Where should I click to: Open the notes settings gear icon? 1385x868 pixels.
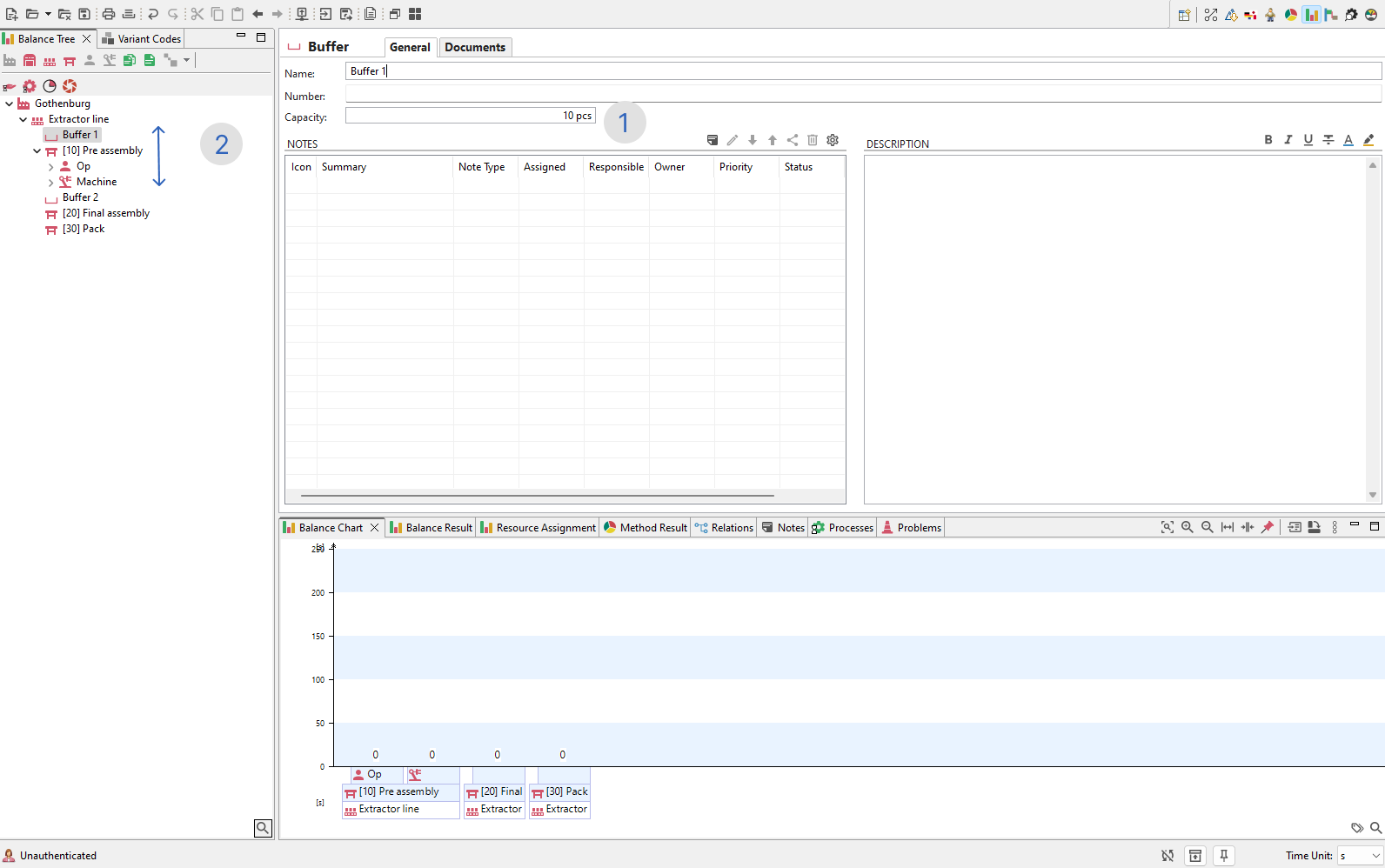pyautogui.click(x=833, y=140)
